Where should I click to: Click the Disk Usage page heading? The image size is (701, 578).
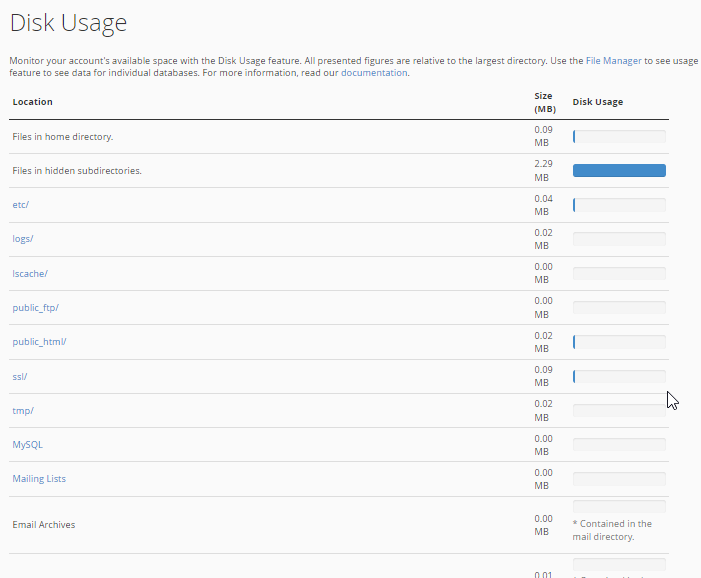click(68, 23)
